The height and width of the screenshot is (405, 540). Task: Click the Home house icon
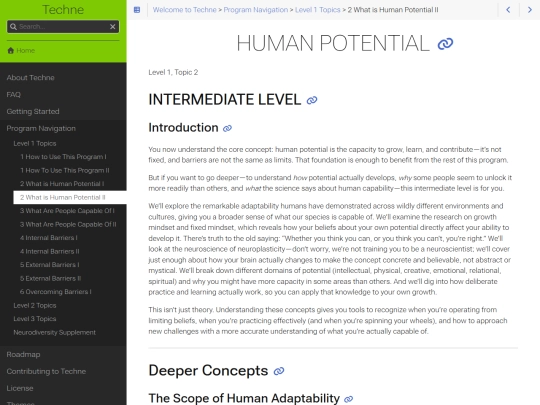point(11,51)
